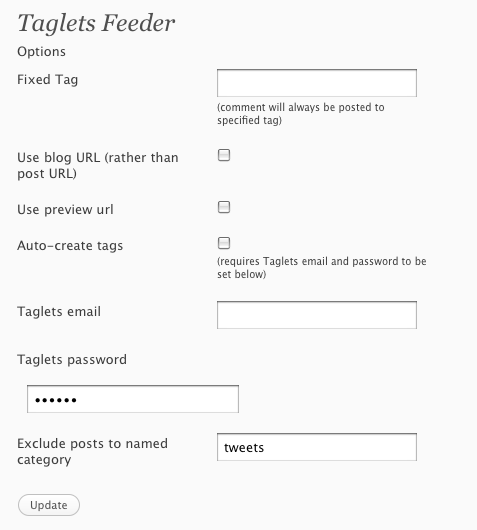Click the Auto-create tags label
The image size is (477, 530).
tap(70, 246)
